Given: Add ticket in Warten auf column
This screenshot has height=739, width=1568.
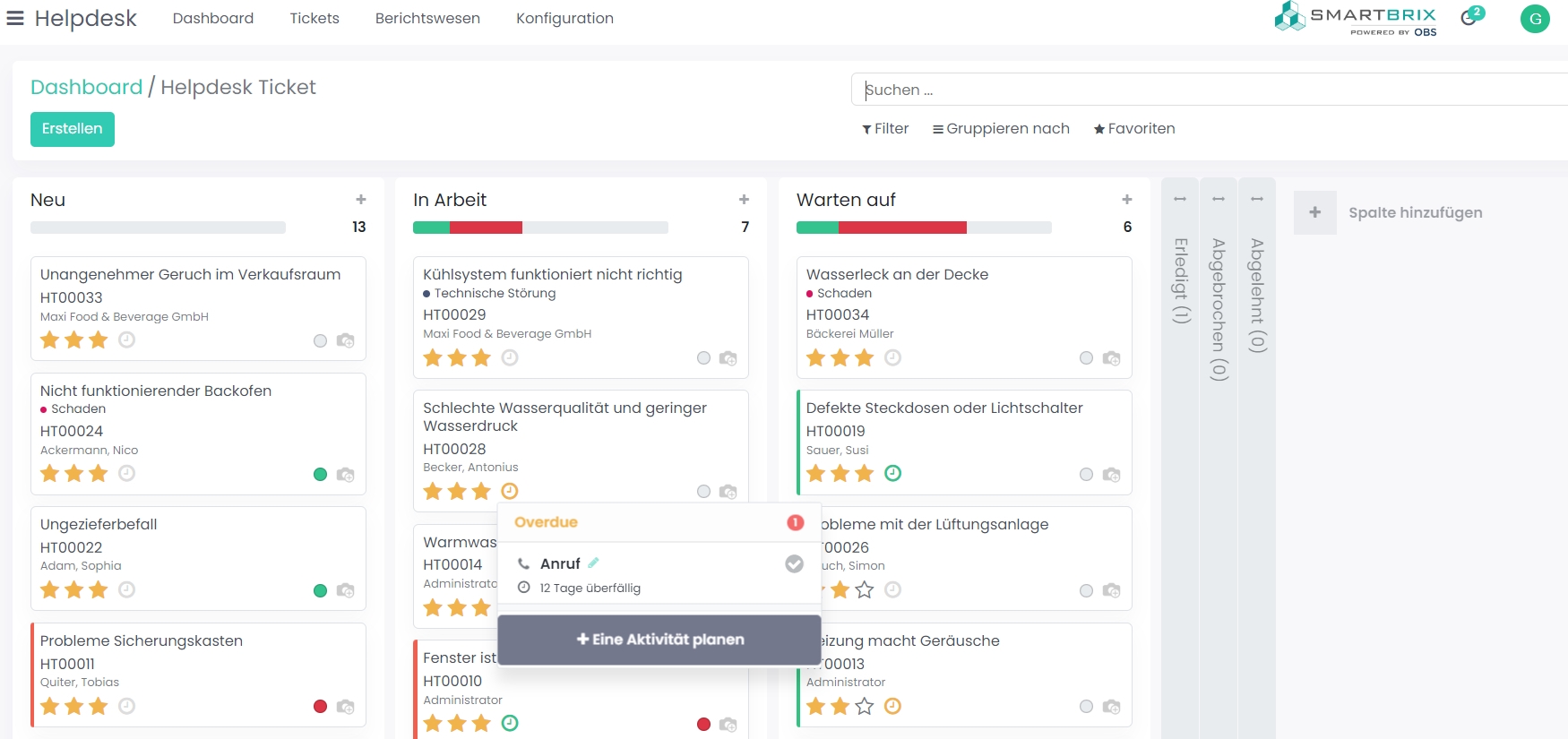Looking at the screenshot, I should (x=1127, y=200).
